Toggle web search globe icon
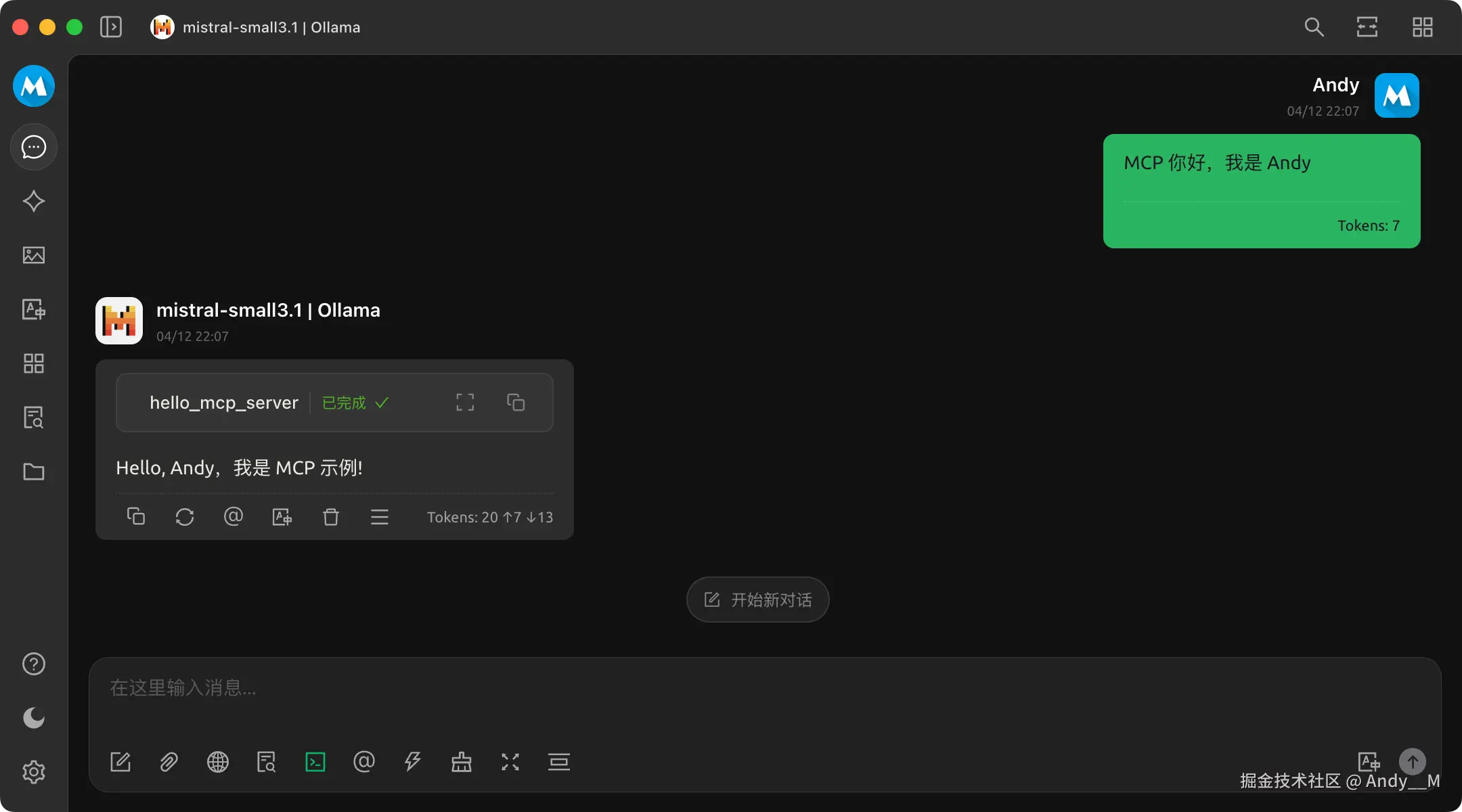1462x812 pixels. (218, 762)
